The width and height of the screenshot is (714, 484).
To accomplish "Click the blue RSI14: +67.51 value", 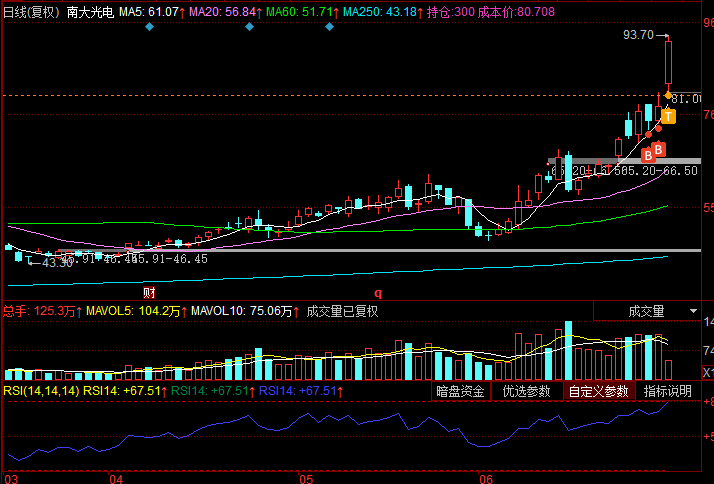I will coord(301,391).
